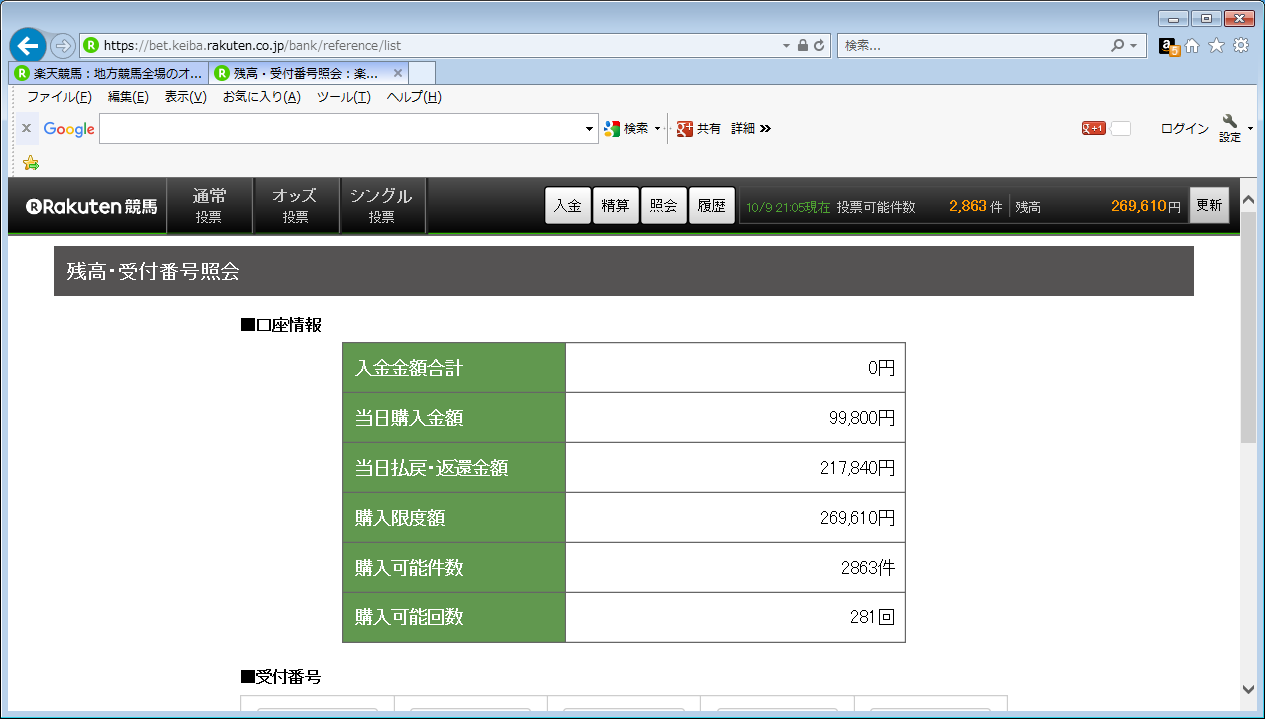Click the ■口座情報 section heading
Screen dimensions: 1265x719
[280, 325]
